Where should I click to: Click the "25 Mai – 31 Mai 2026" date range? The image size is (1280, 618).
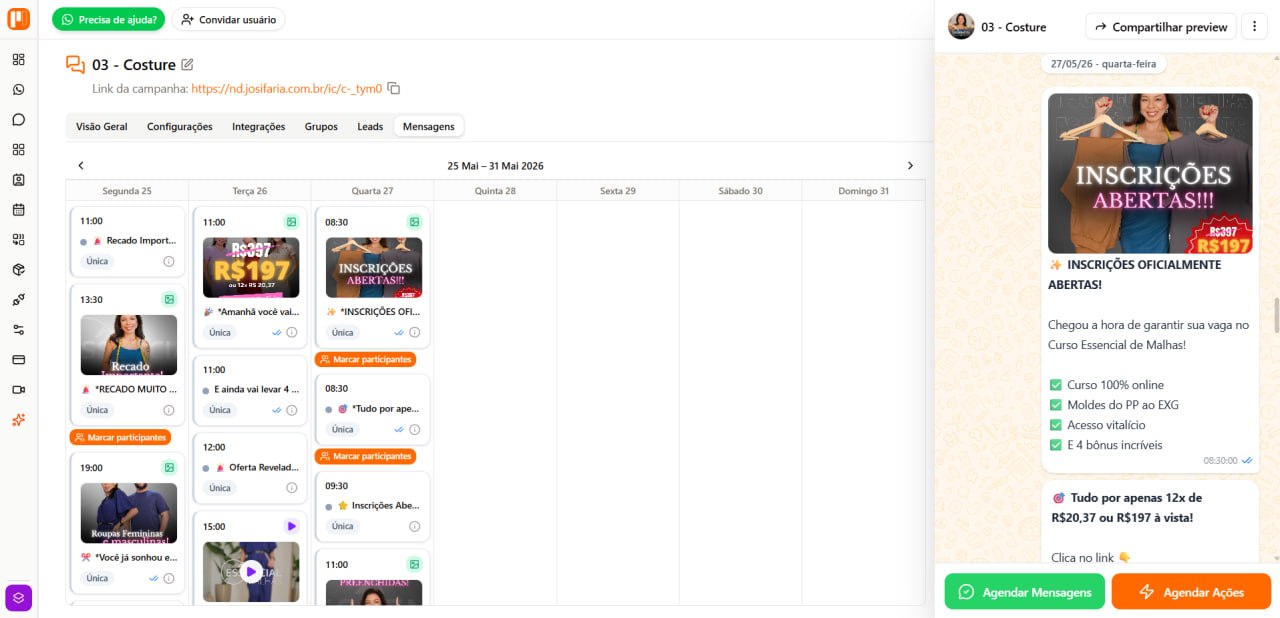[x=496, y=165]
